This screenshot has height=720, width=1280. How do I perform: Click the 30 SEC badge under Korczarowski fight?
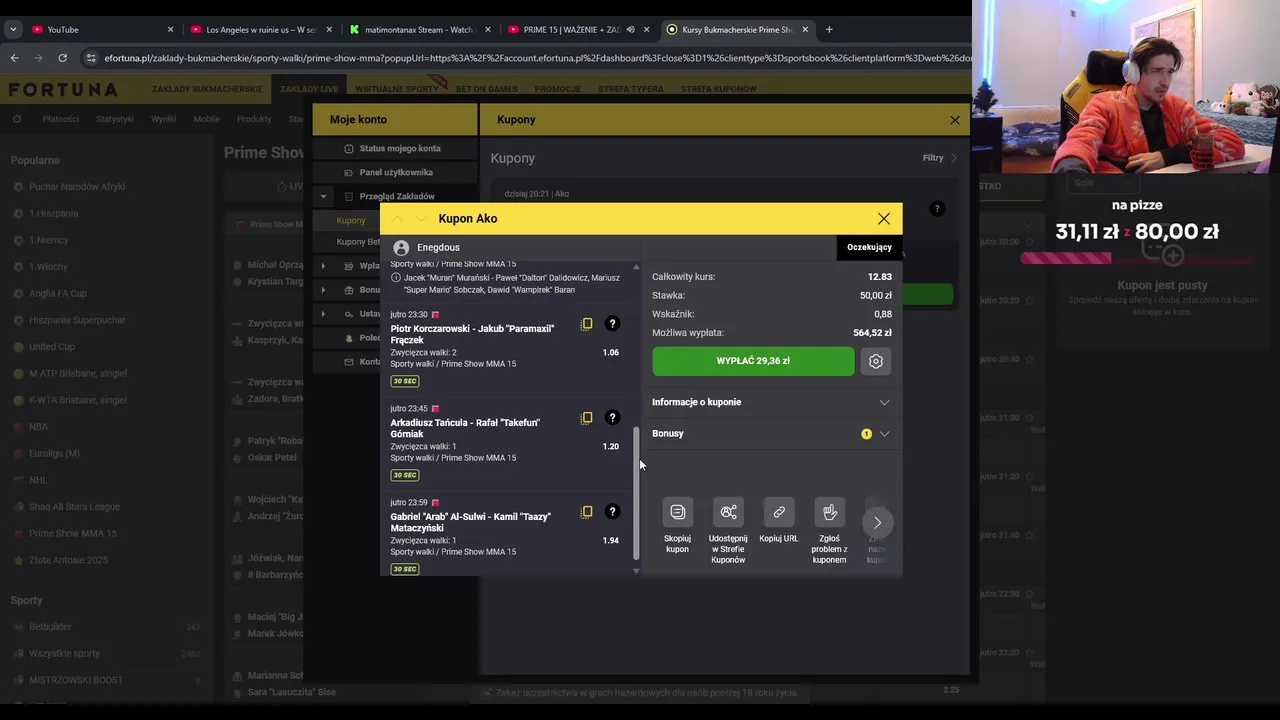[x=405, y=381]
